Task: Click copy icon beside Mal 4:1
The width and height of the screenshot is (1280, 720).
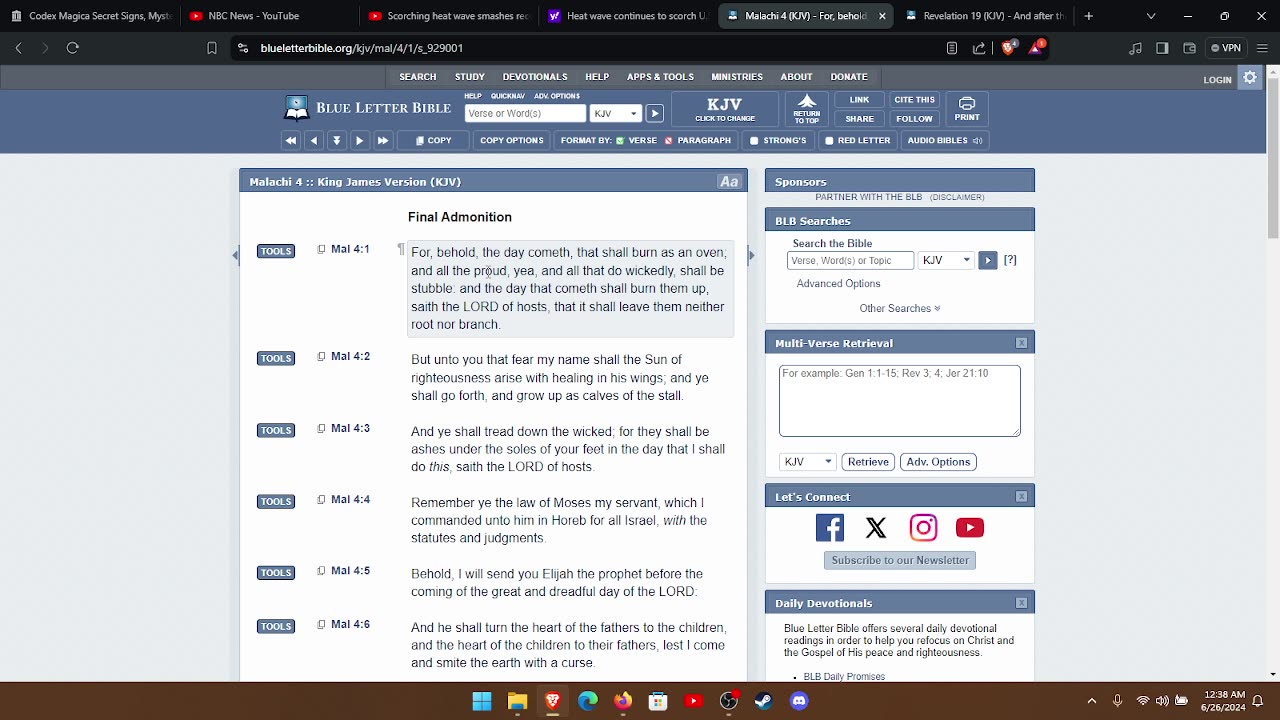Action: pyautogui.click(x=321, y=249)
